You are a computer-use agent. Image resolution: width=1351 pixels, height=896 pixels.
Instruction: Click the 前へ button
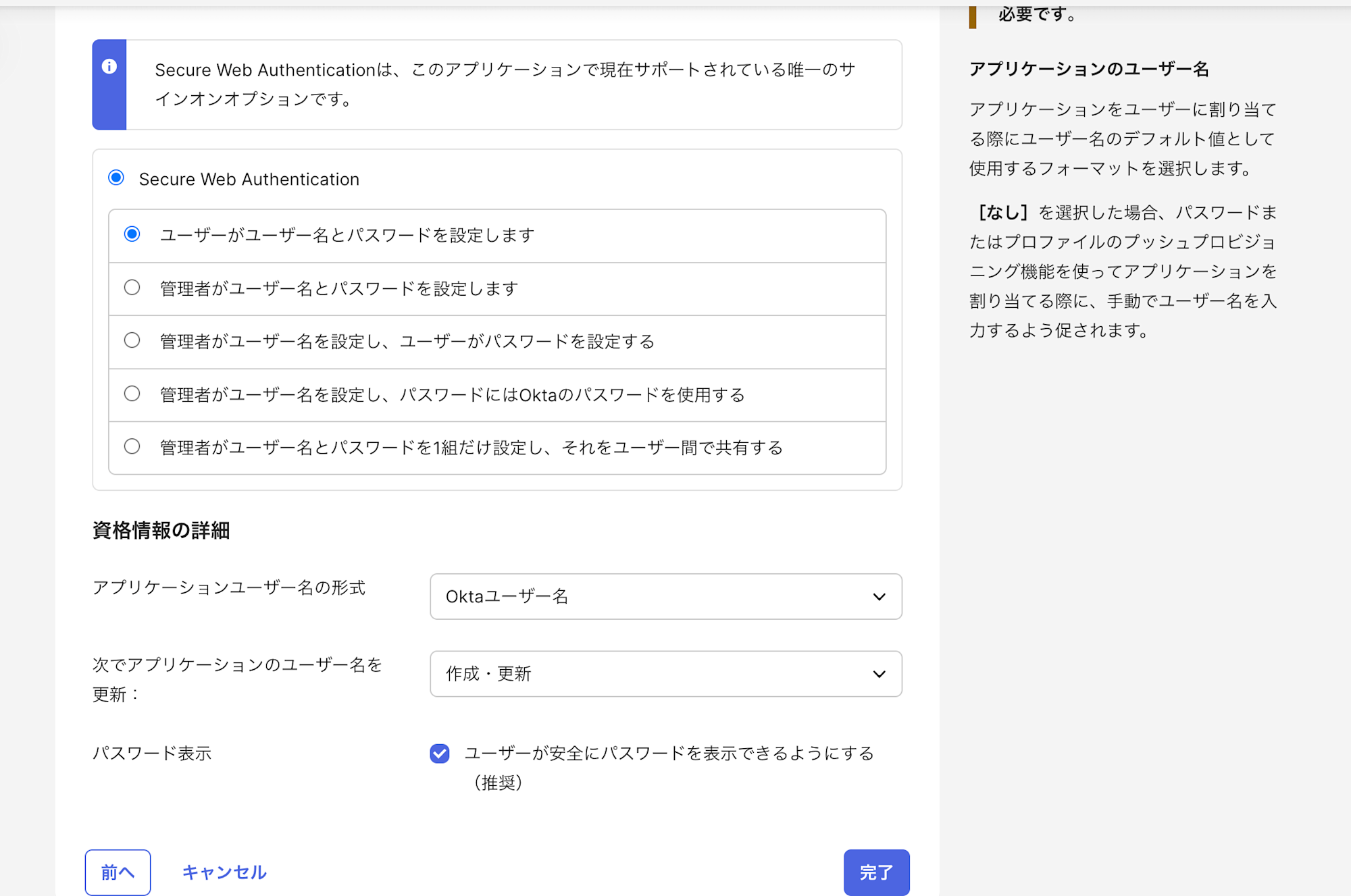click(118, 872)
